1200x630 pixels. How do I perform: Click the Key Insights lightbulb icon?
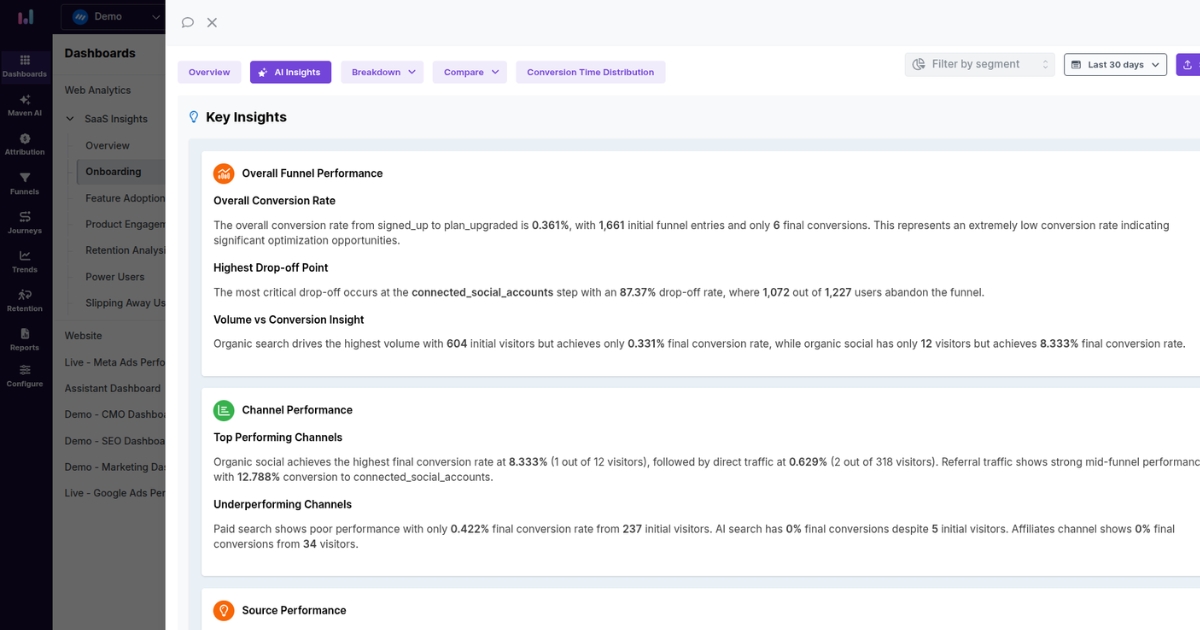194,117
